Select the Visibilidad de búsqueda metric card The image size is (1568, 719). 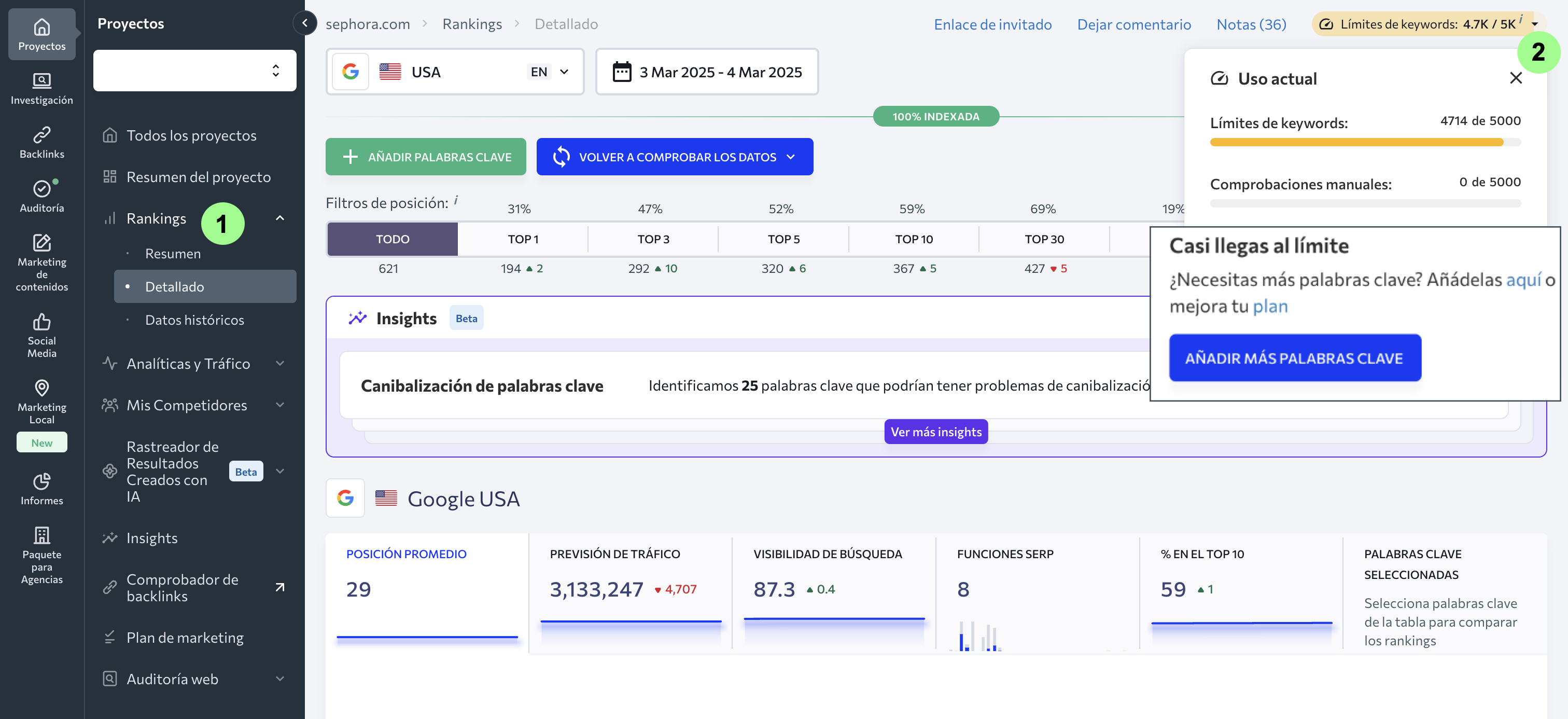pos(833,593)
